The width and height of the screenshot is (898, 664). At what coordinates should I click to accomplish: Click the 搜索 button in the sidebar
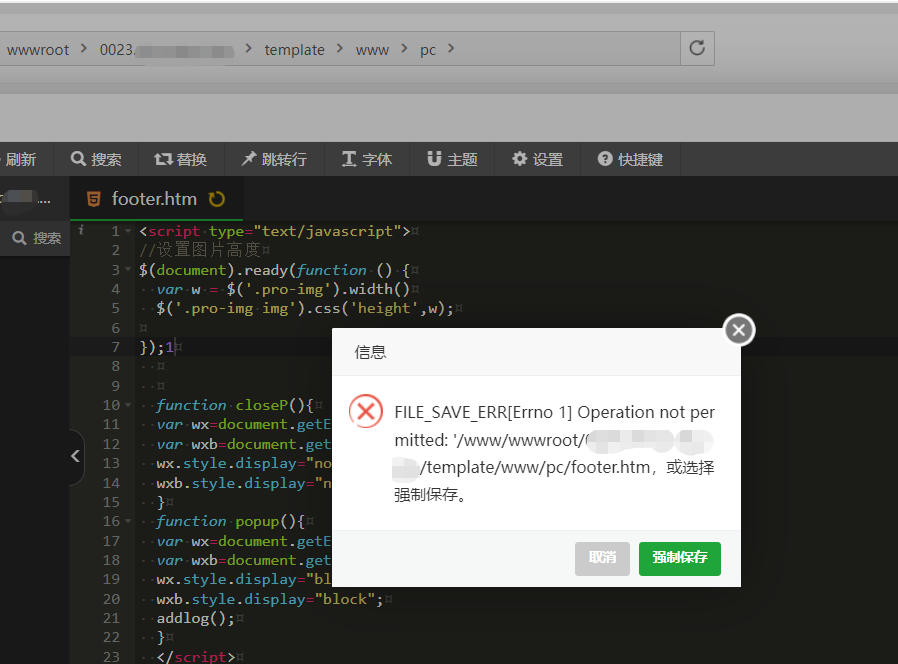[x=37, y=238]
